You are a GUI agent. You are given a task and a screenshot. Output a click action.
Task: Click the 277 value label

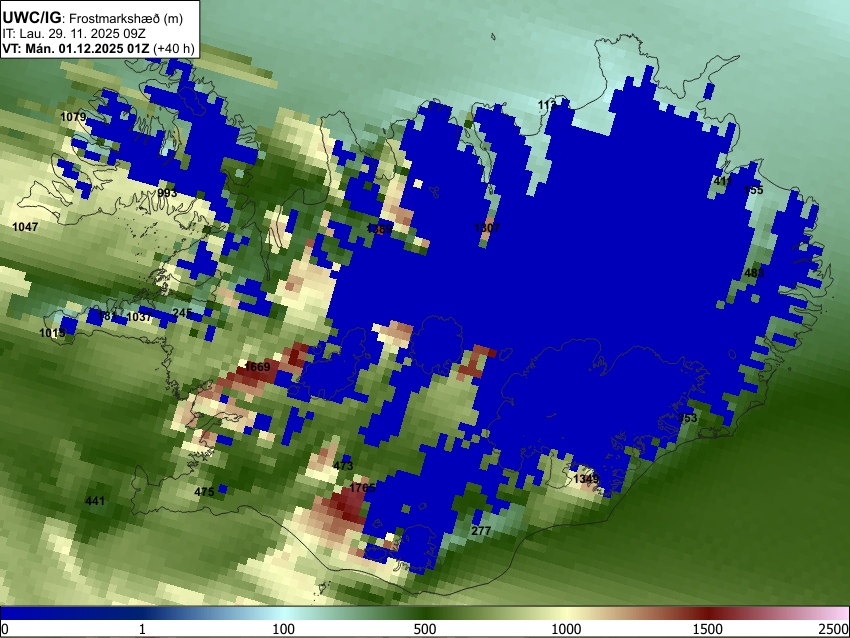click(481, 531)
